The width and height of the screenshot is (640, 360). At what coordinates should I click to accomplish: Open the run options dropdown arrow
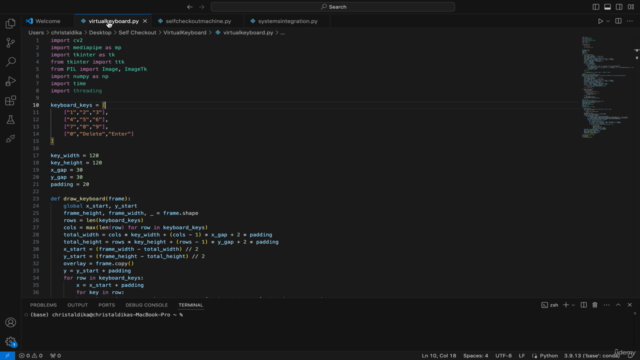click(x=608, y=21)
